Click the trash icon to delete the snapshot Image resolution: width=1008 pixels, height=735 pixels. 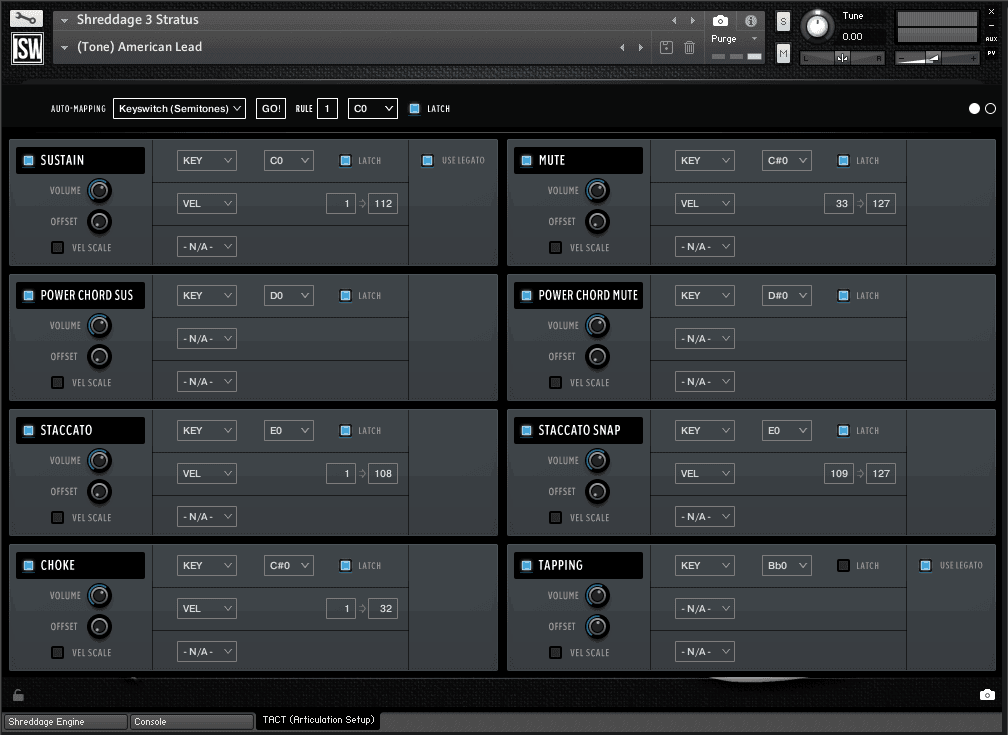coord(690,47)
